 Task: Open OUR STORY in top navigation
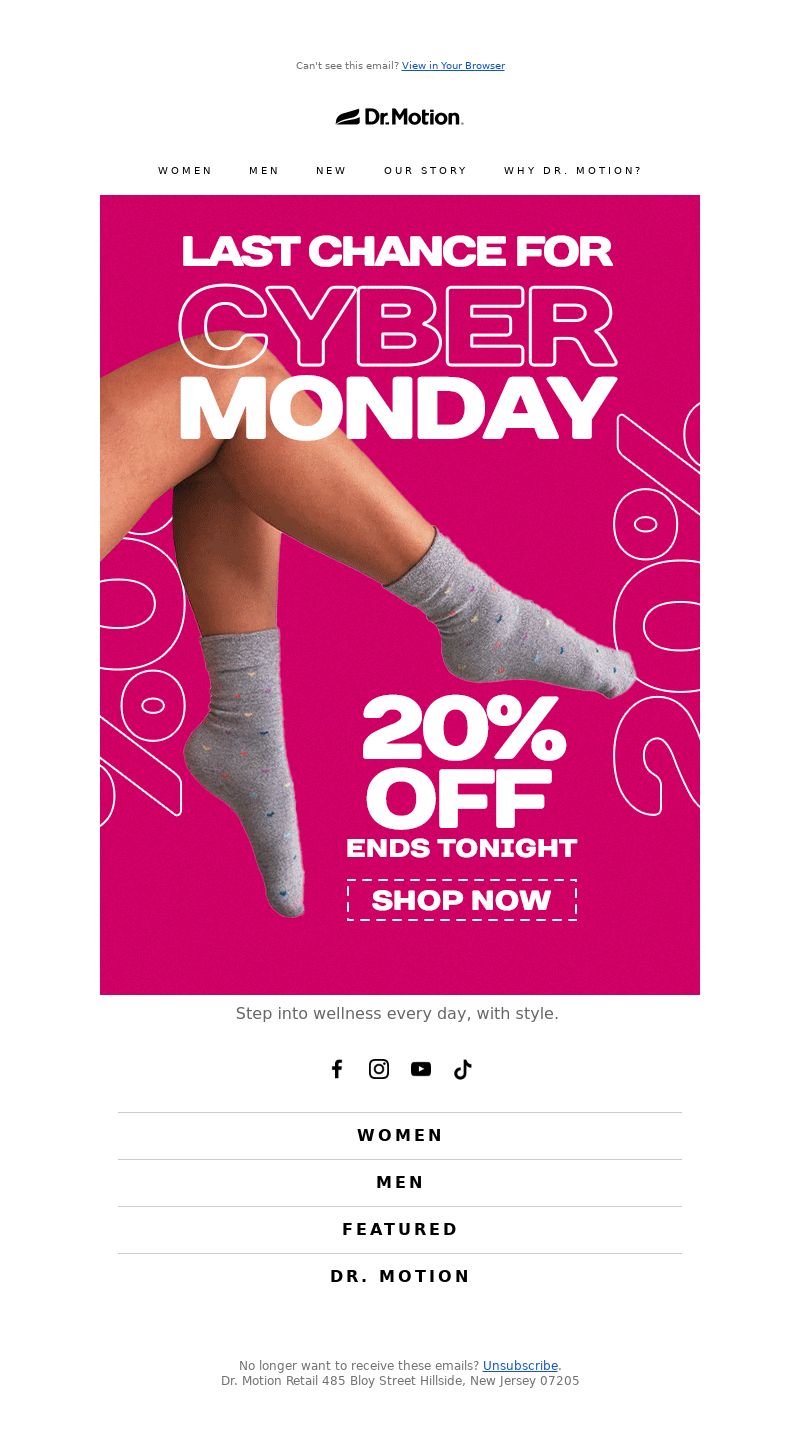pyautogui.click(x=425, y=171)
